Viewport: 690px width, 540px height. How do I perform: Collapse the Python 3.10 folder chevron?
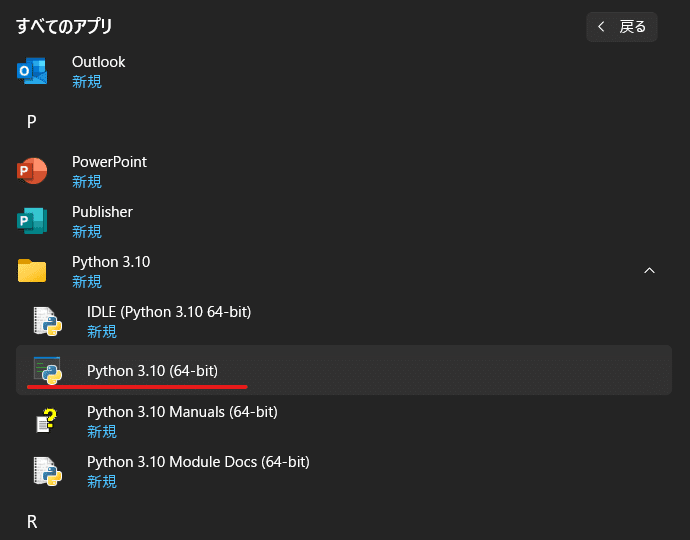[649, 271]
